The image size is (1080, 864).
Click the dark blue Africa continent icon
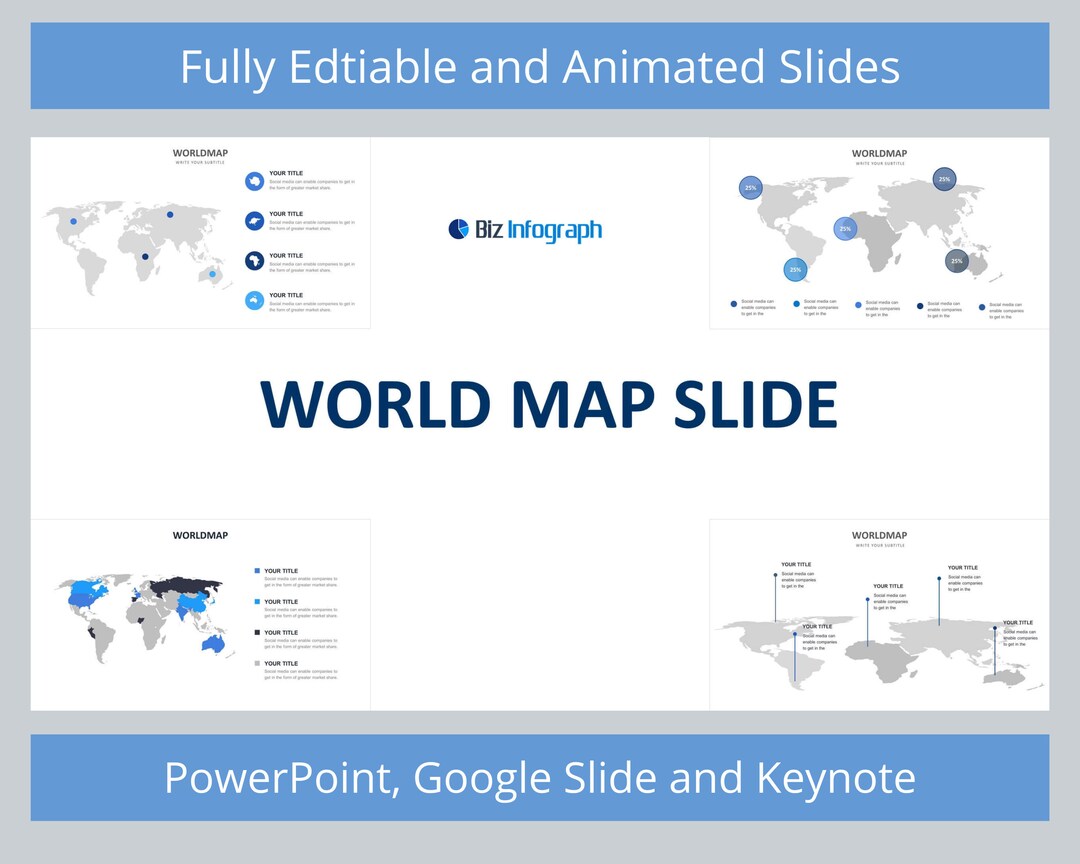click(x=255, y=259)
